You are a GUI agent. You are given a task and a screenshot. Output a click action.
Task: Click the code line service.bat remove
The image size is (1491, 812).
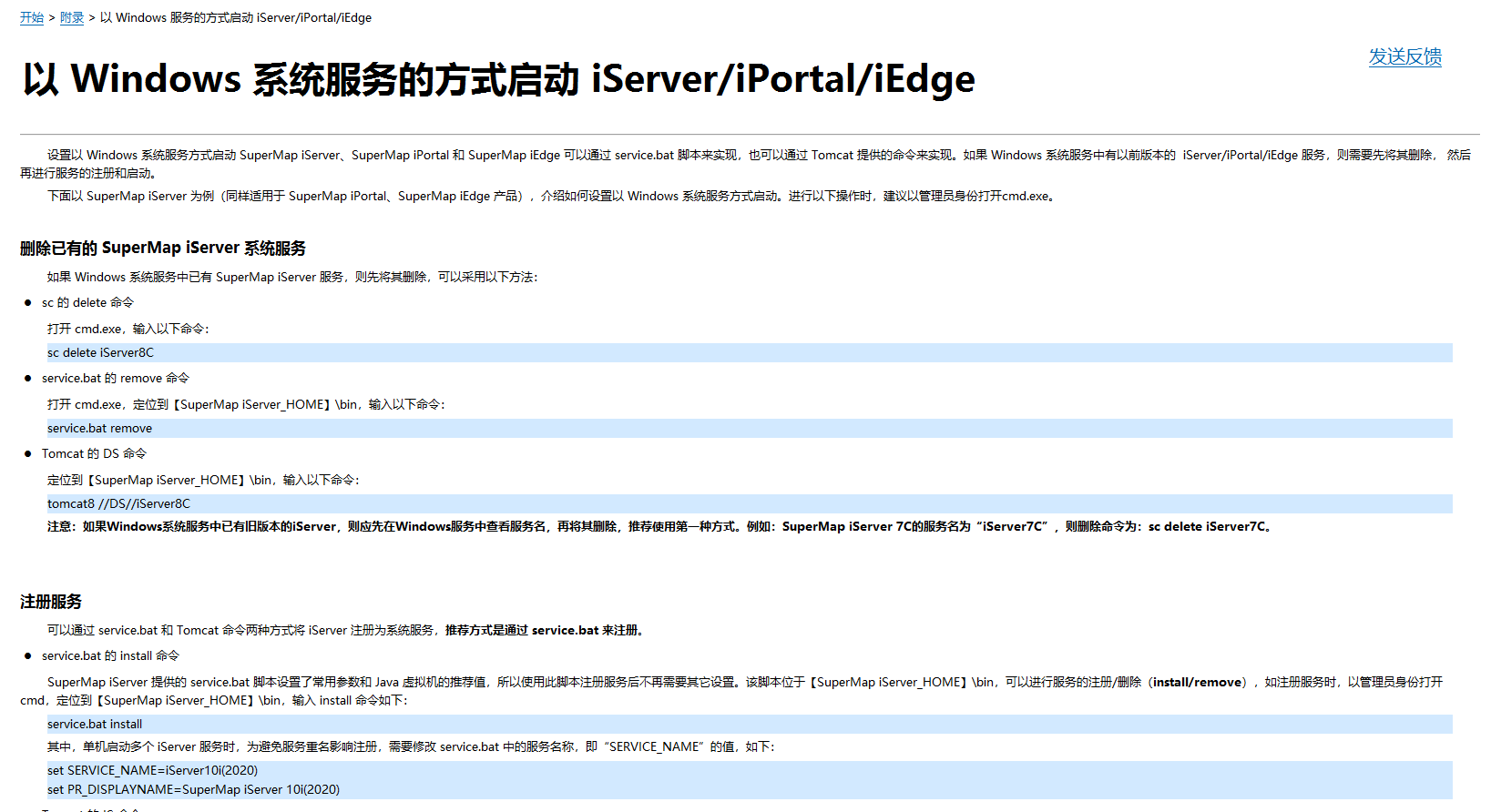tap(750, 428)
